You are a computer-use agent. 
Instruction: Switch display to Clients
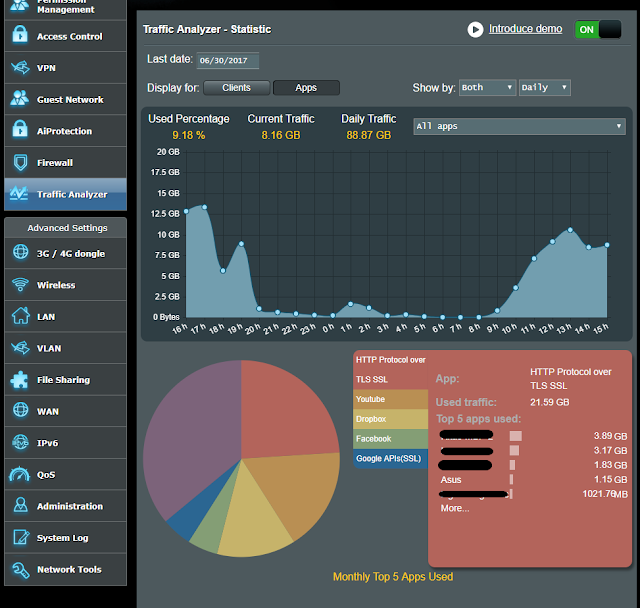click(236, 88)
